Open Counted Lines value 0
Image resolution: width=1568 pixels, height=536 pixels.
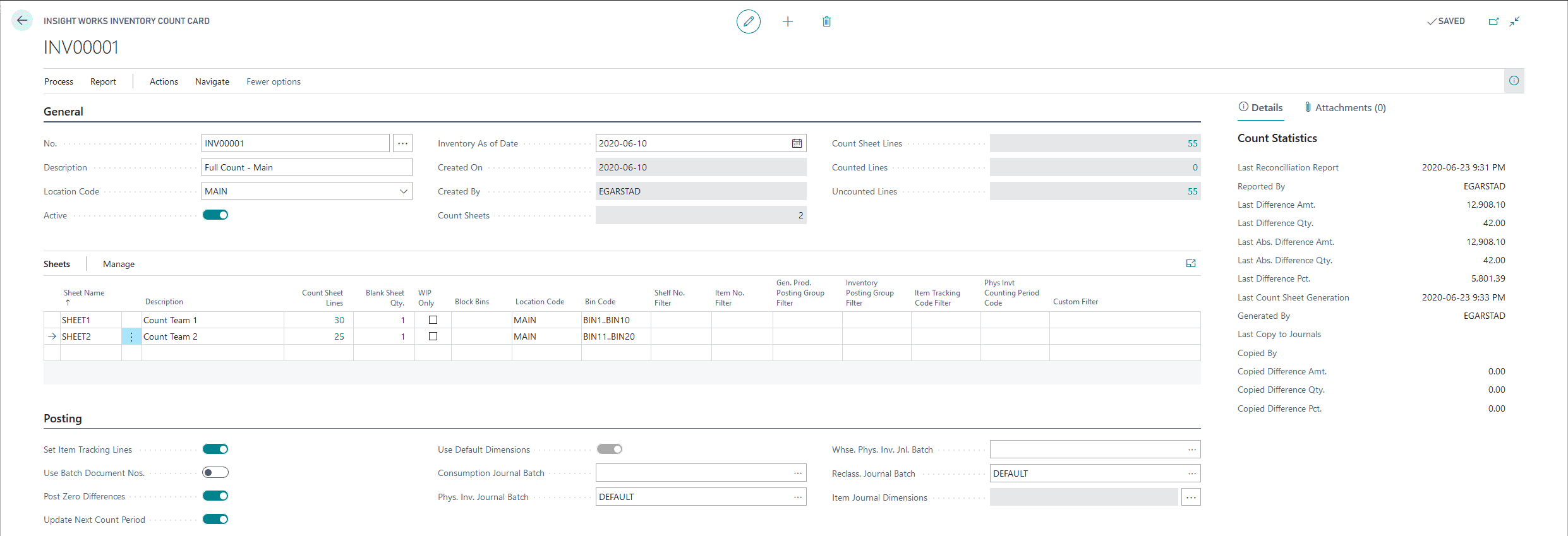click(x=1195, y=167)
